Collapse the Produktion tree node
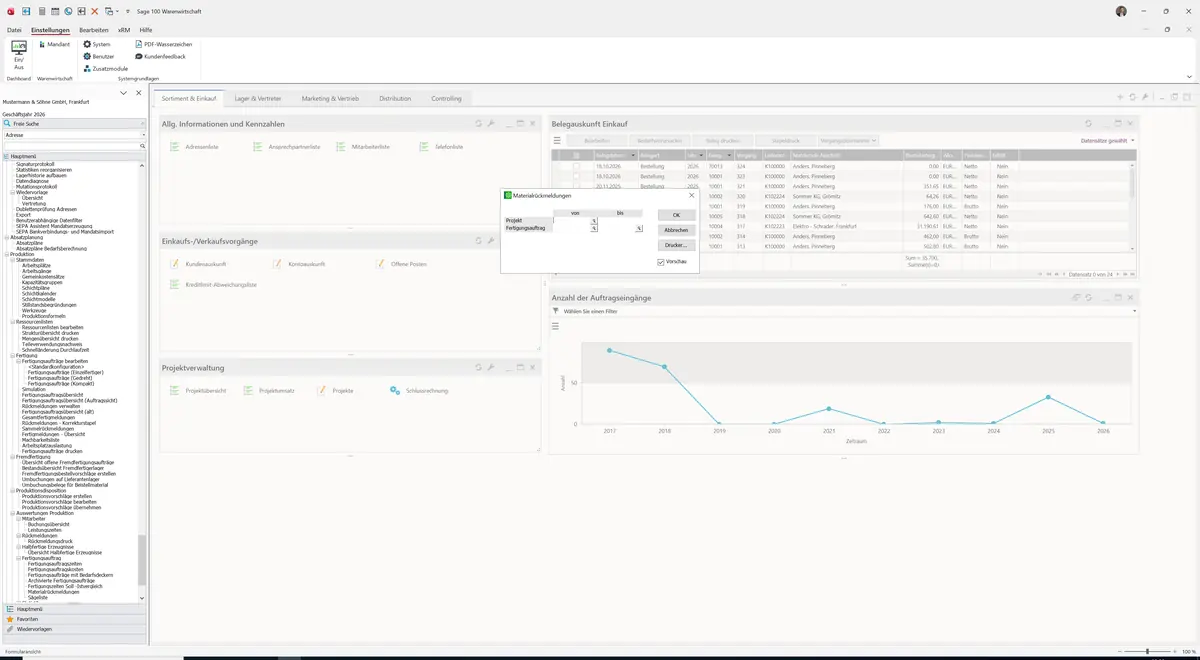1200x660 pixels. tap(6, 254)
